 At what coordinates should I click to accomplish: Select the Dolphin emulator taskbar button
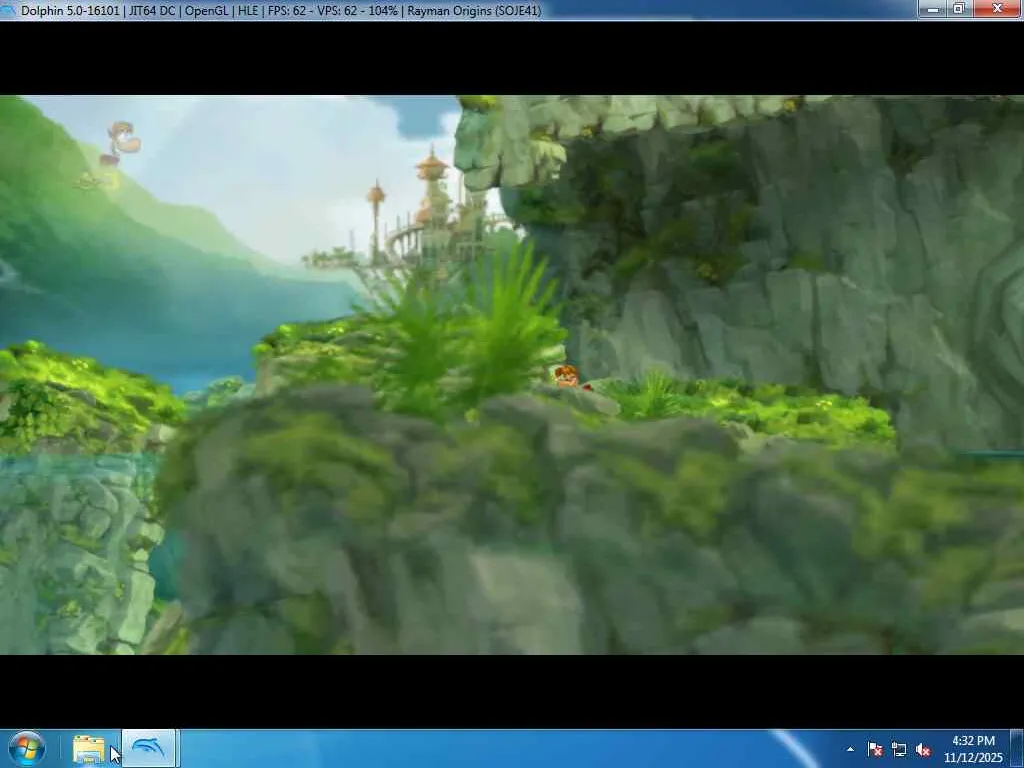(x=148, y=749)
